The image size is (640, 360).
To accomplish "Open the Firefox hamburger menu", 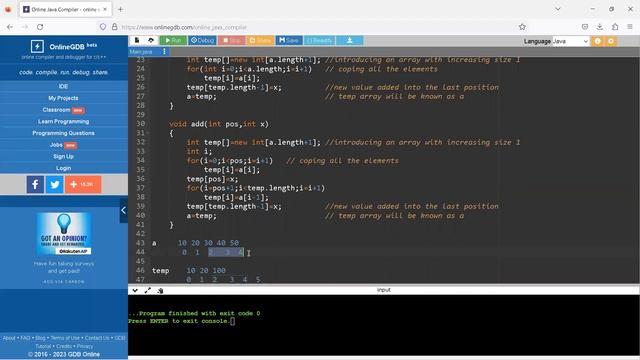I will point(630,27).
